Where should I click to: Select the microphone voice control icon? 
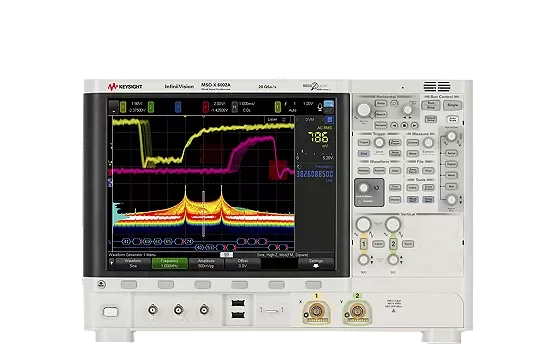pos(320,107)
